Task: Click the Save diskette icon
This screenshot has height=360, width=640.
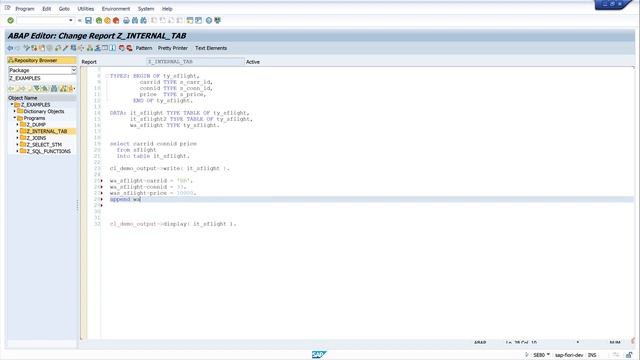Action: [88, 20]
